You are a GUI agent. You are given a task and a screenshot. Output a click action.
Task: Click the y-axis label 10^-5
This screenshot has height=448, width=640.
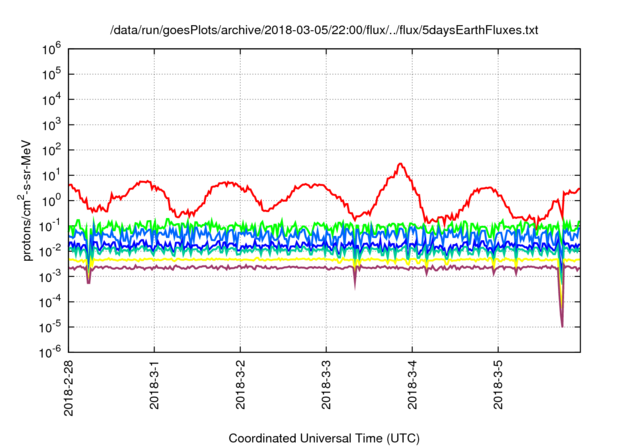pyautogui.click(x=52, y=328)
